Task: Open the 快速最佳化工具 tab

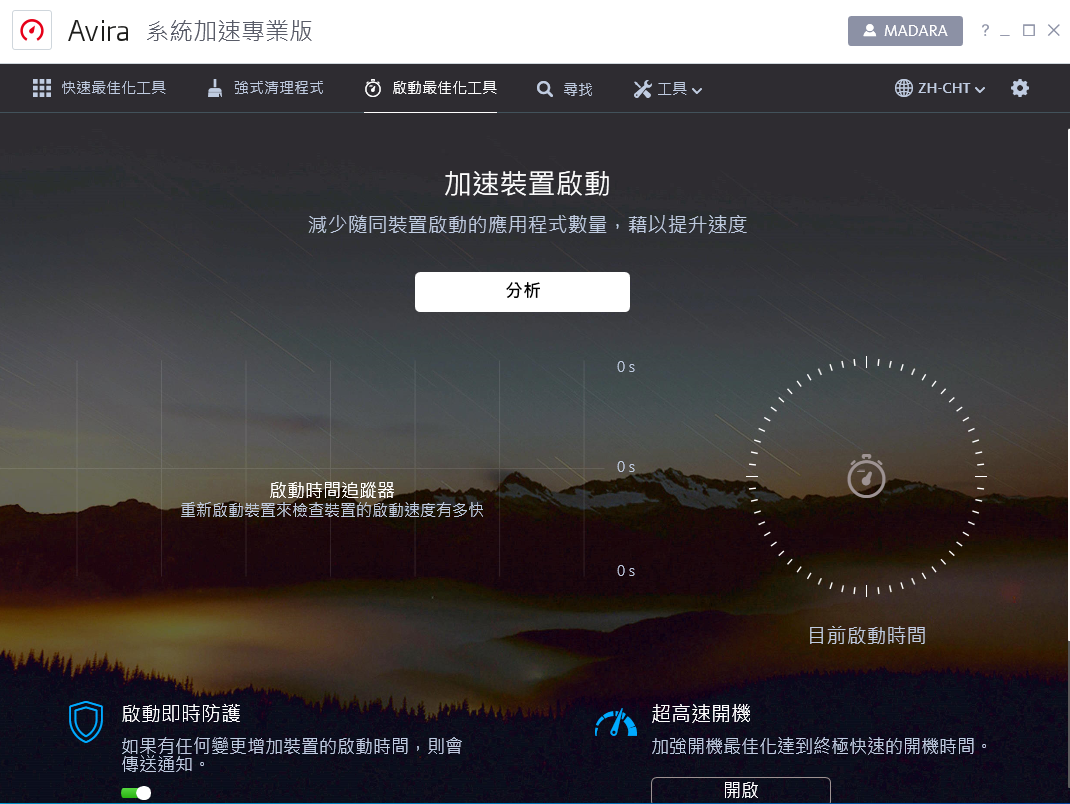Action: [100, 88]
